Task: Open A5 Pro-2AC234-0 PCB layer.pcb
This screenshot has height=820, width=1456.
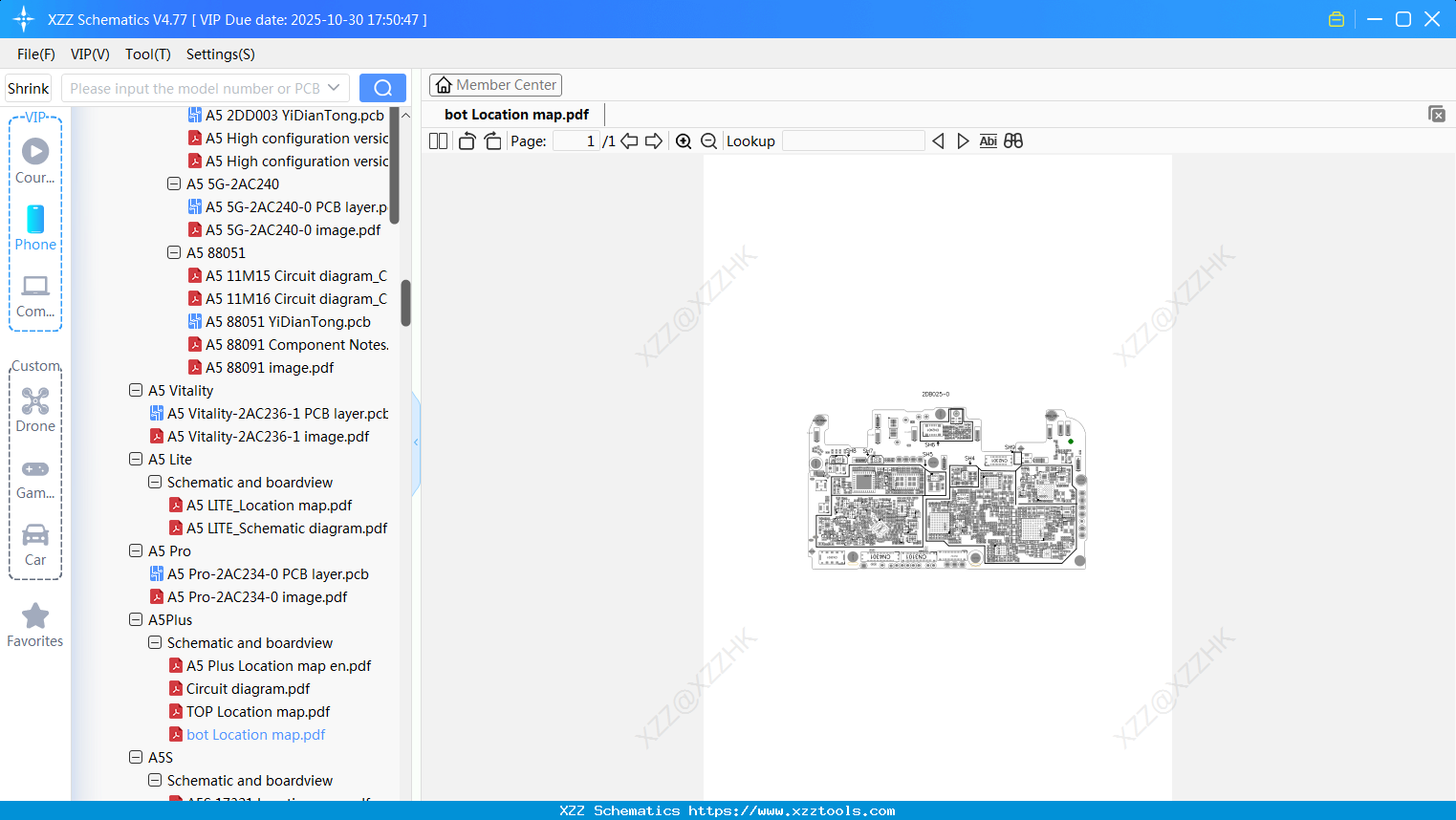Action: pos(268,573)
